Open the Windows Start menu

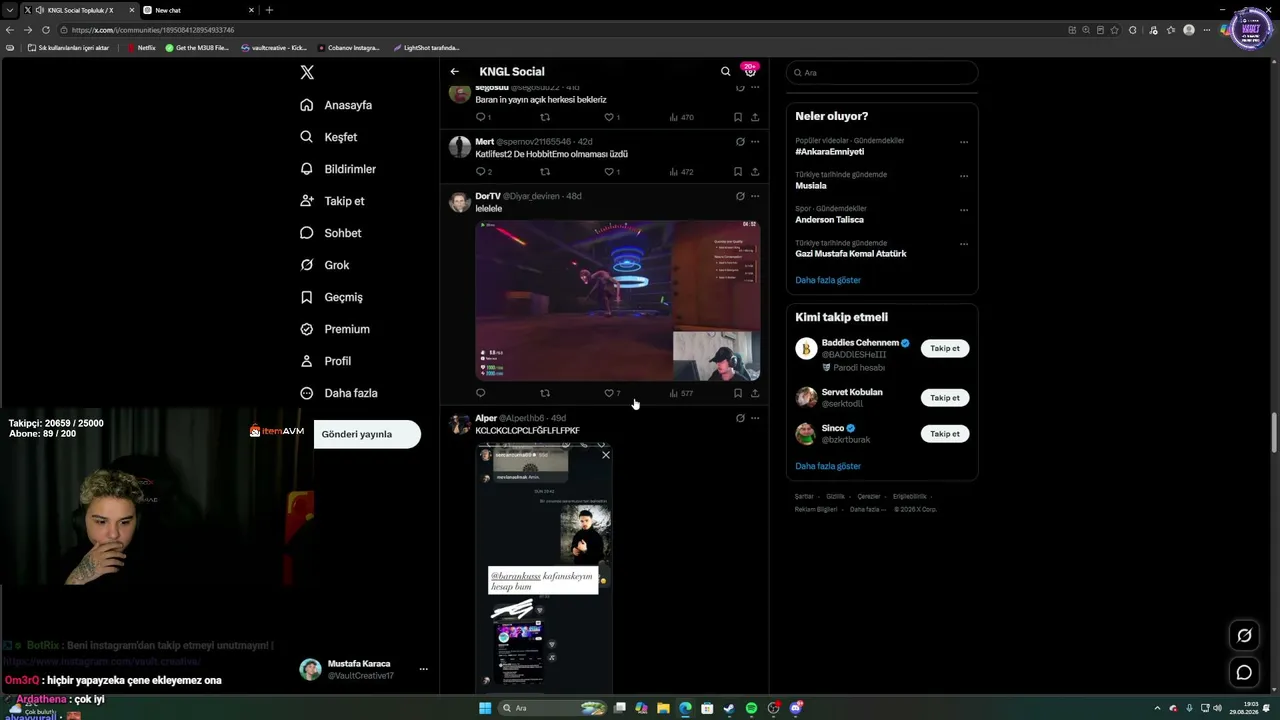pyautogui.click(x=485, y=708)
